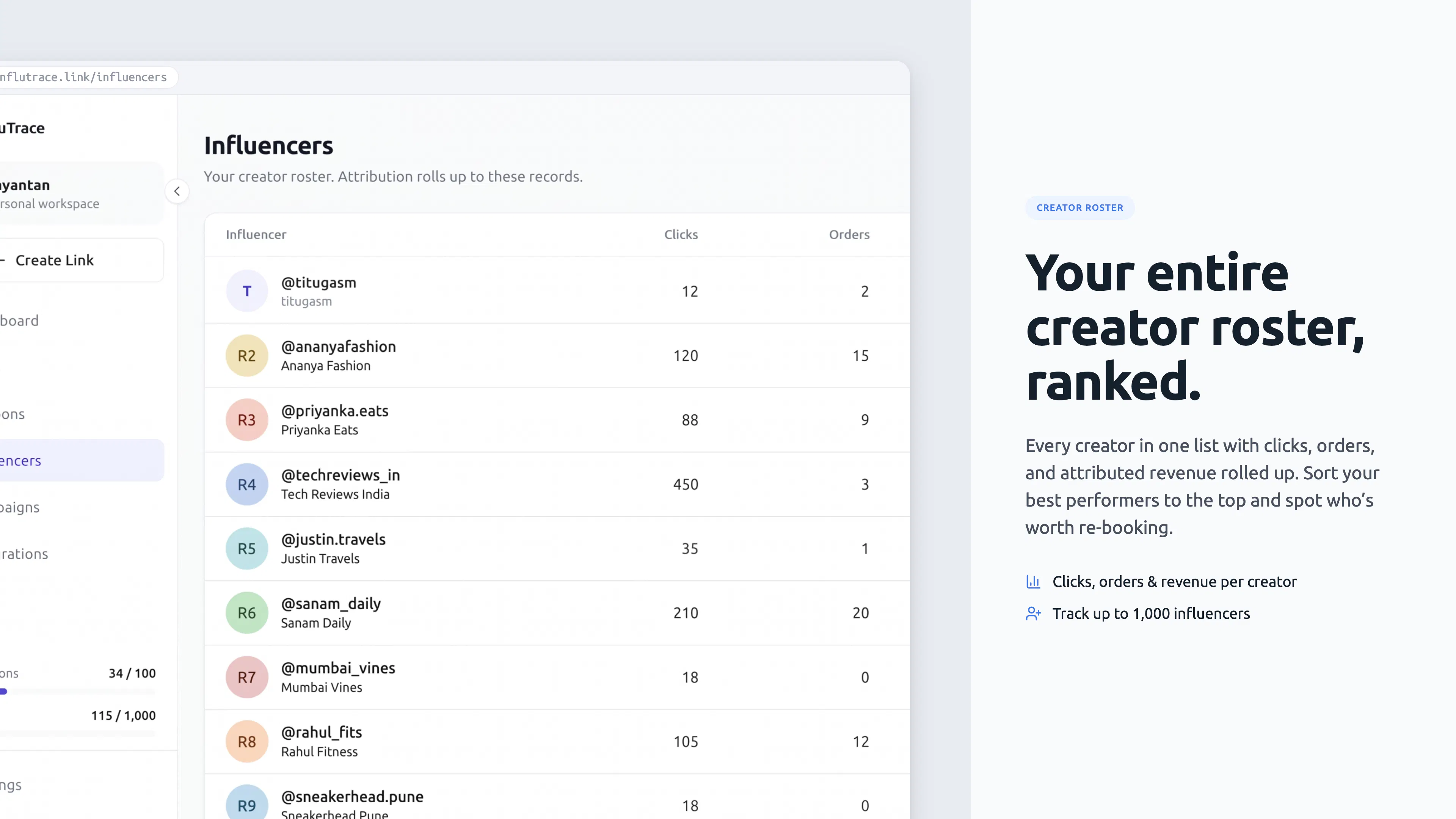Click the Influencers page heading
The height and width of the screenshot is (819, 1456).
pyautogui.click(x=268, y=146)
